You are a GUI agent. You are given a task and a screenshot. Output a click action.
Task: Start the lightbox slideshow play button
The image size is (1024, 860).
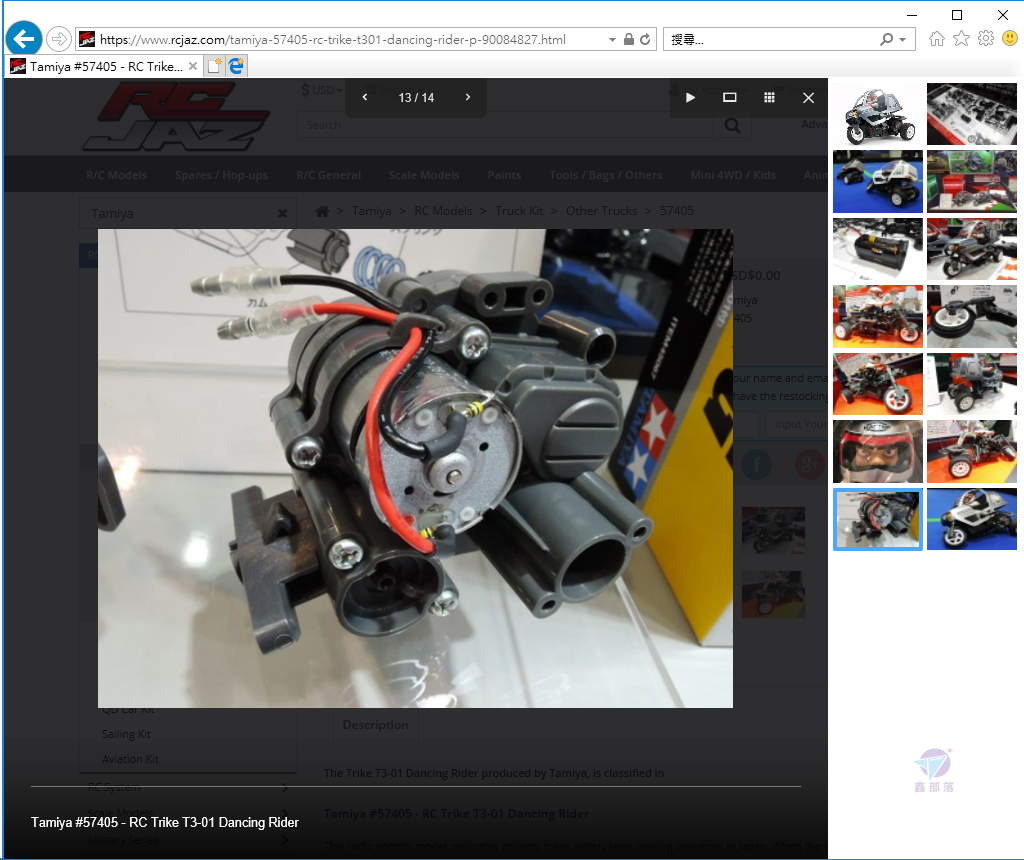(690, 97)
